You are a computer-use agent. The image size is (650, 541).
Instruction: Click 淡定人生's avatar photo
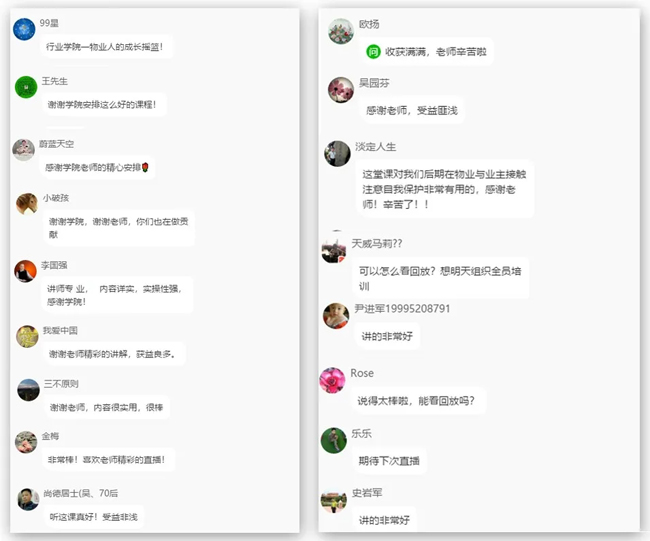(337, 153)
